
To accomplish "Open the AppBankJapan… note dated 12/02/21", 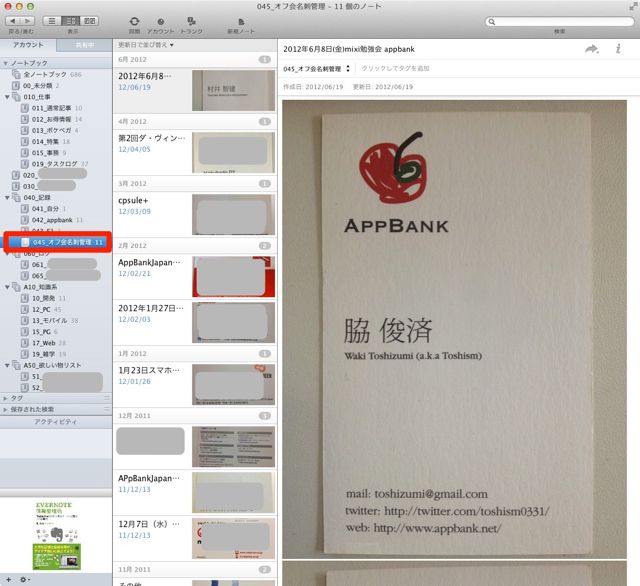I will pyautogui.click(x=195, y=277).
